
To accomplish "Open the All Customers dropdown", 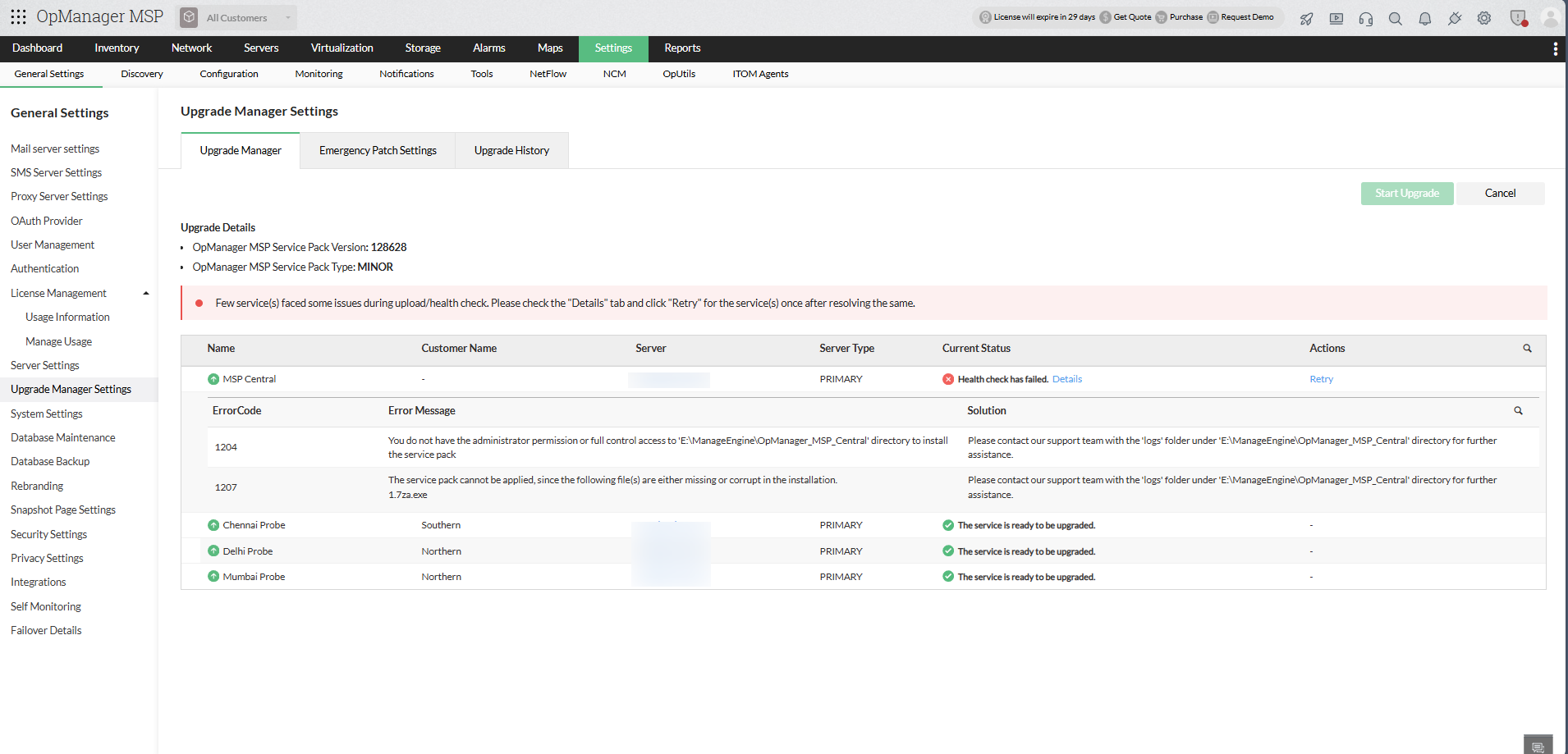I will click(236, 17).
